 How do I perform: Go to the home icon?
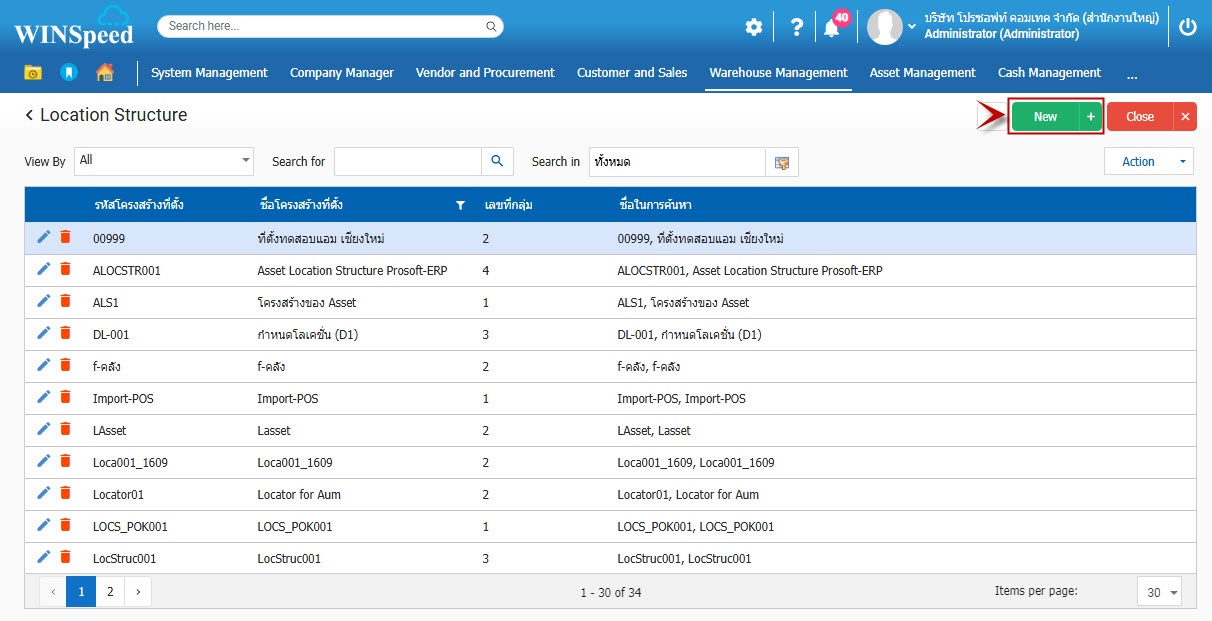click(x=104, y=72)
